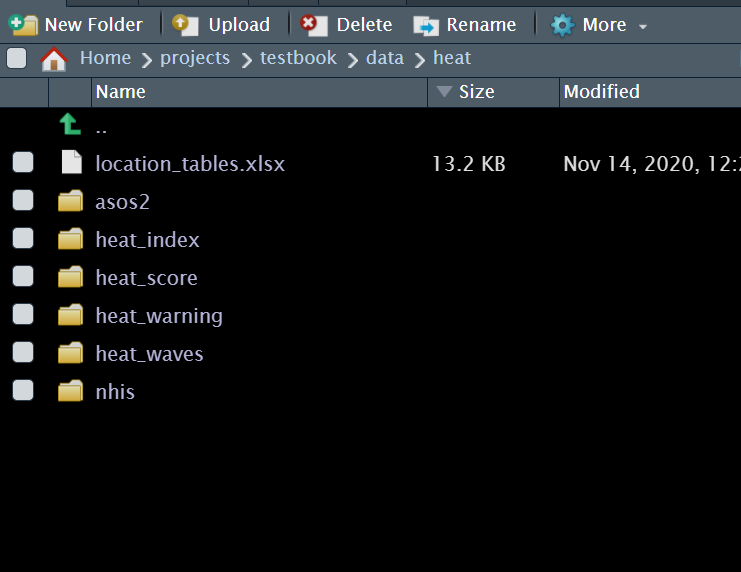The width and height of the screenshot is (741, 572).
Task: Go up via green parent-directory arrow
Action: [x=70, y=124]
